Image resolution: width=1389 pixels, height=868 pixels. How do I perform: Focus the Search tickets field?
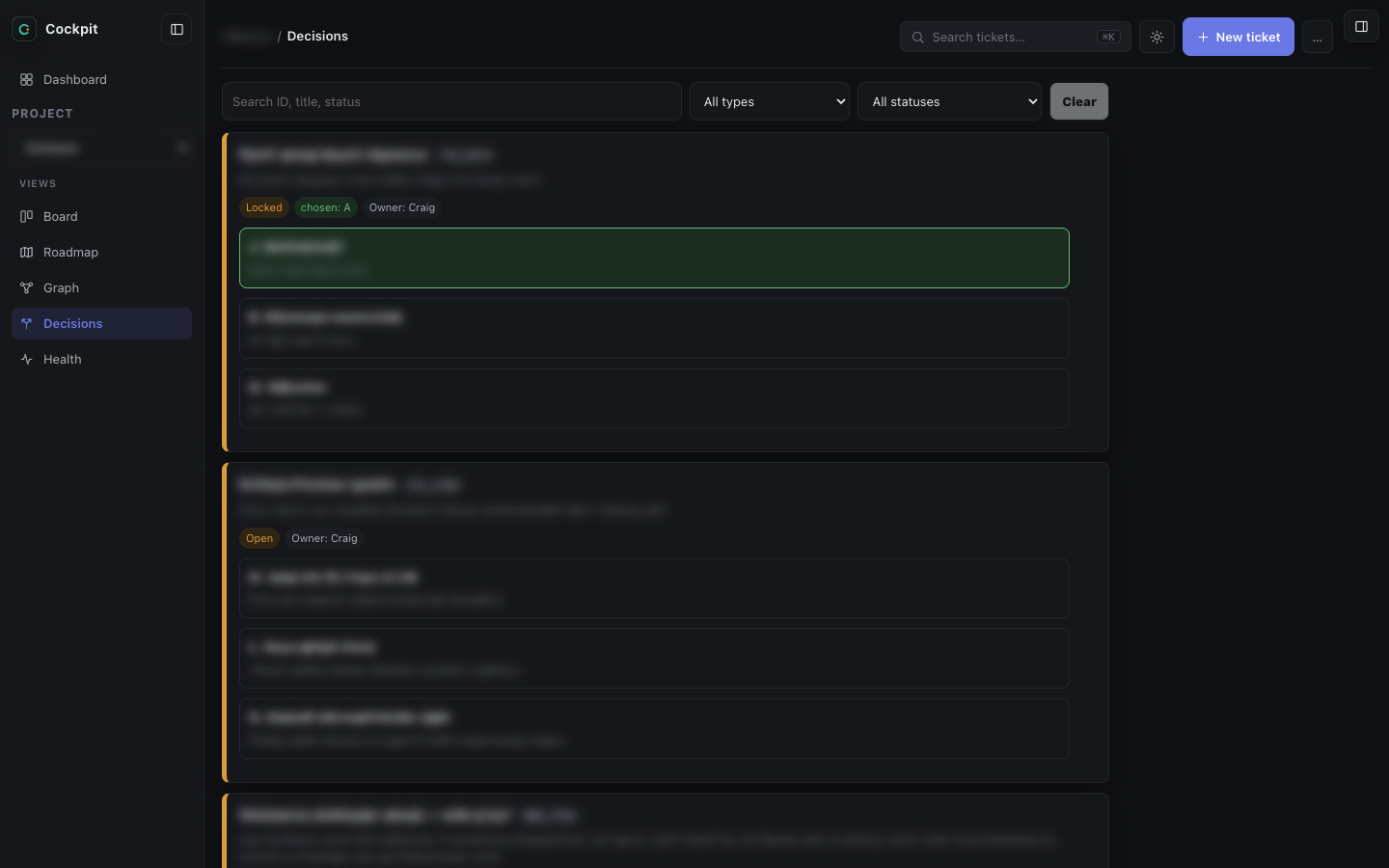(1015, 37)
